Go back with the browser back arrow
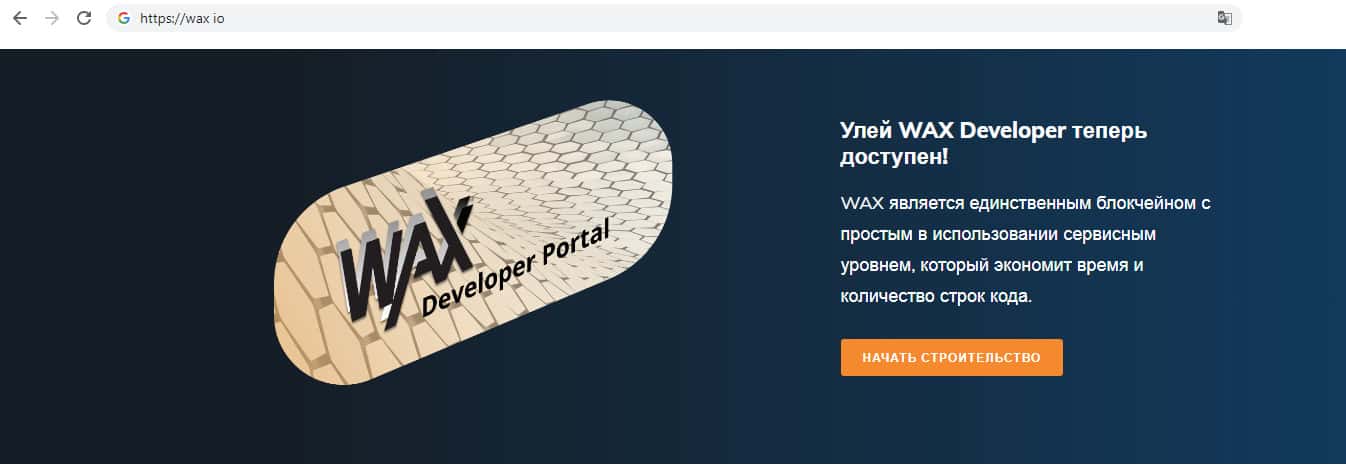The image size is (1346, 465). 19,18
